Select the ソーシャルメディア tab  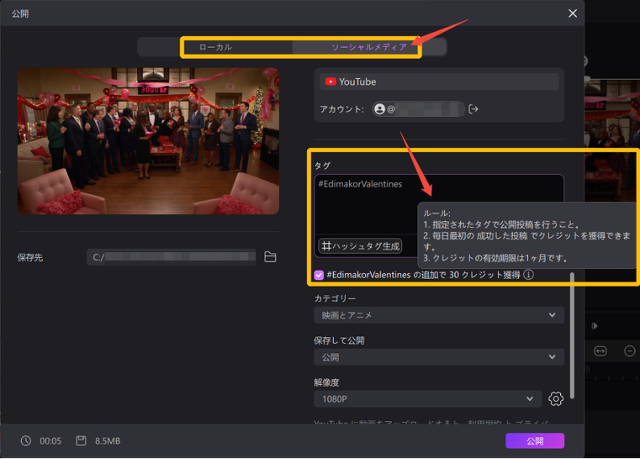click(369, 47)
